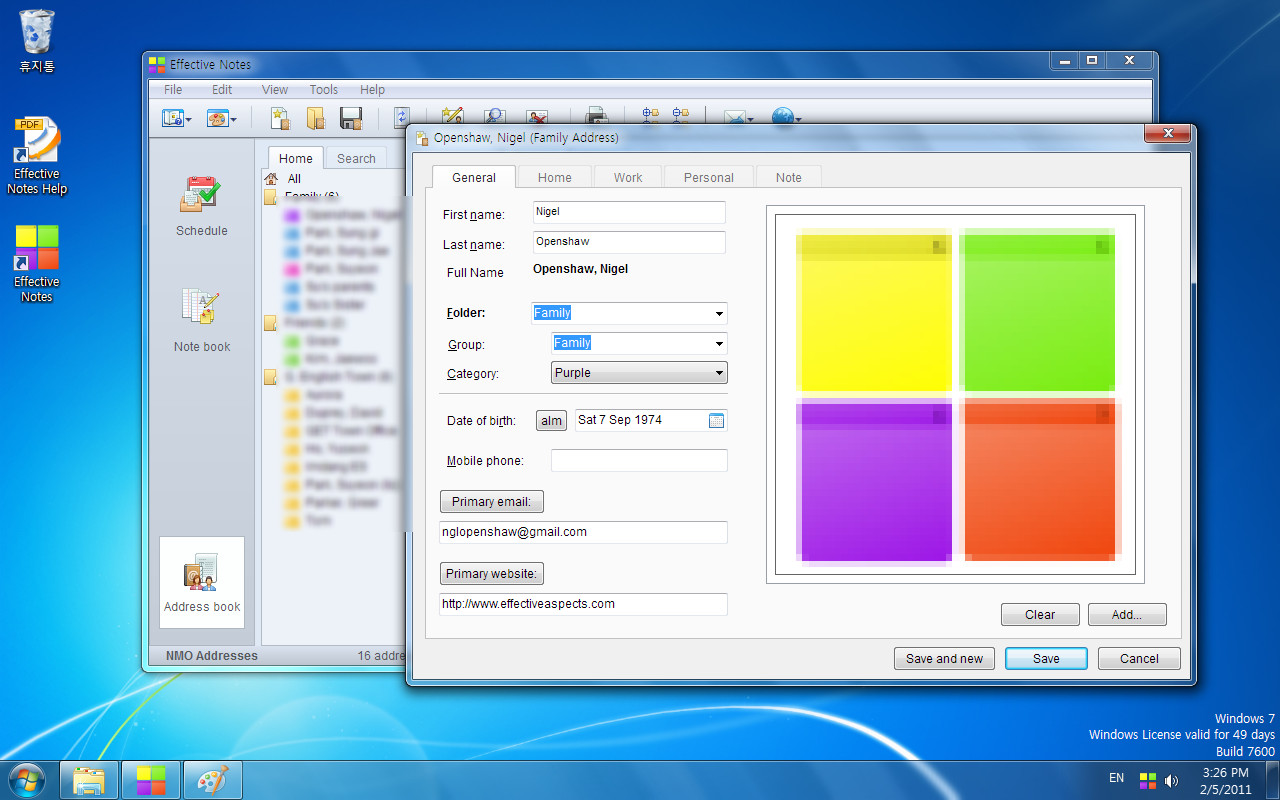Click the pencil edit toolbar icon
The image size is (1280, 800).
point(452,116)
